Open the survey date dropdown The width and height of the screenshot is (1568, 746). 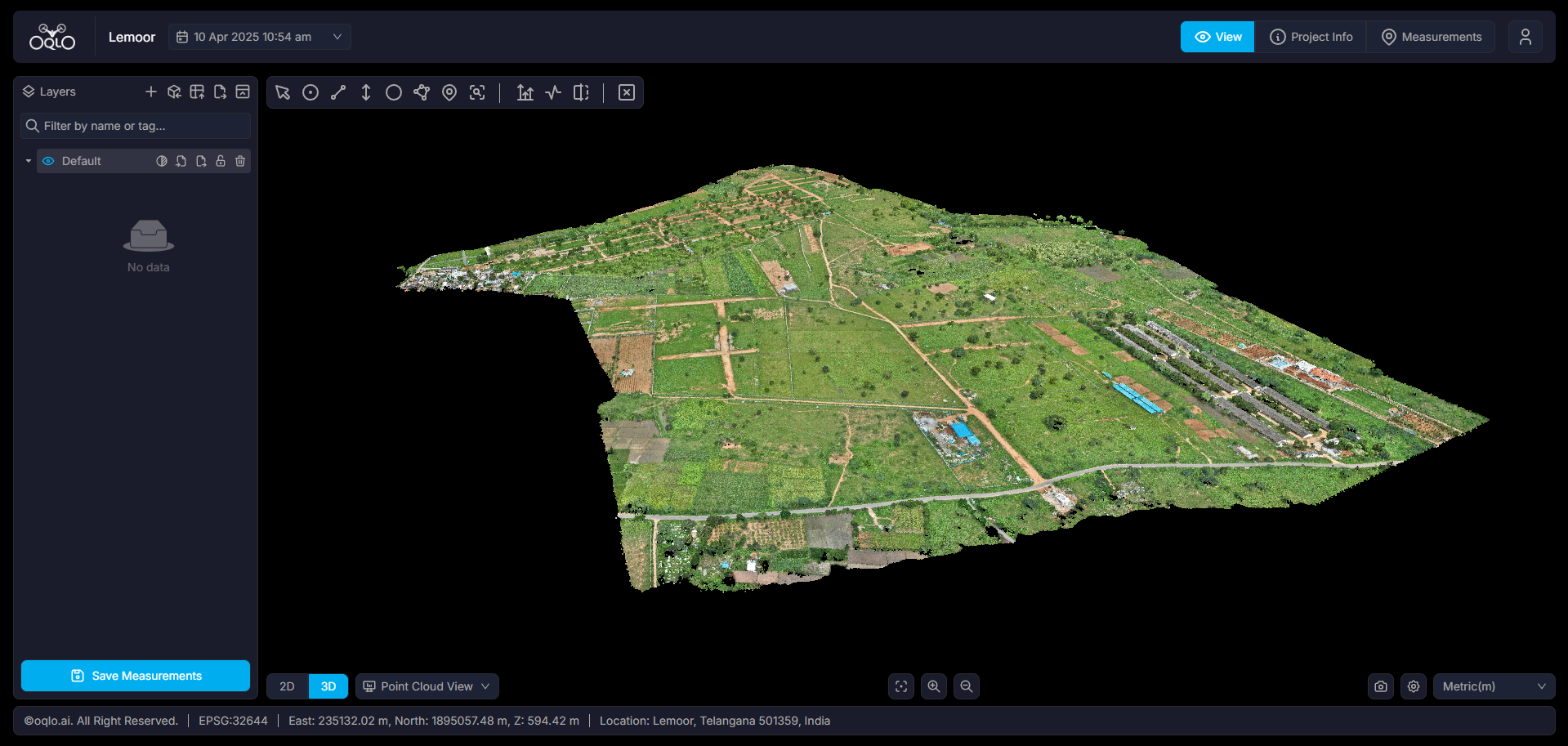click(x=260, y=37)
